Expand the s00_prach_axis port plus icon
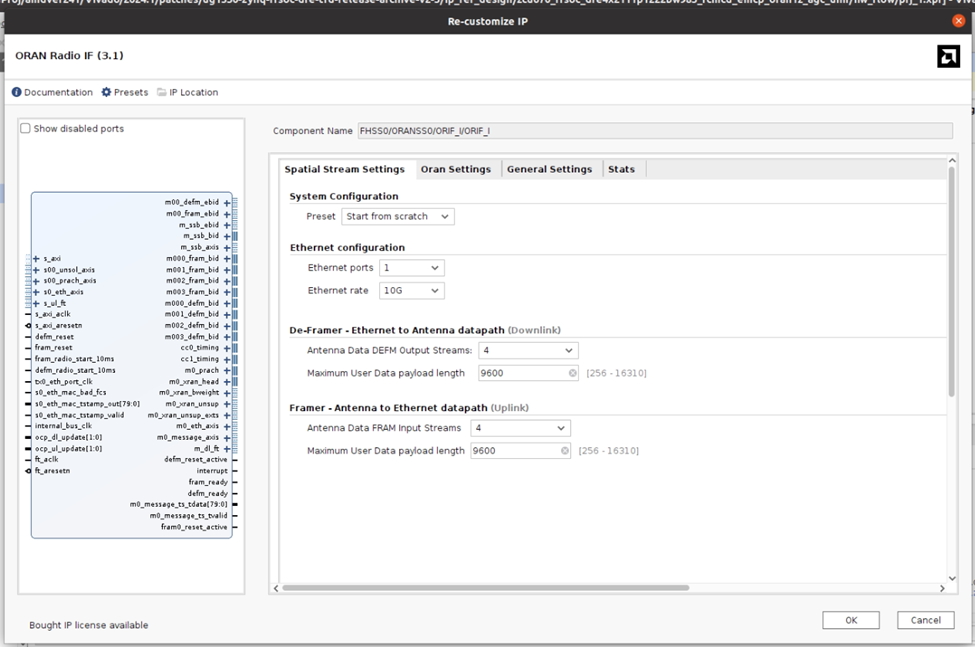The width and height of the screenshot is (975, 647). tap(36, 281)
